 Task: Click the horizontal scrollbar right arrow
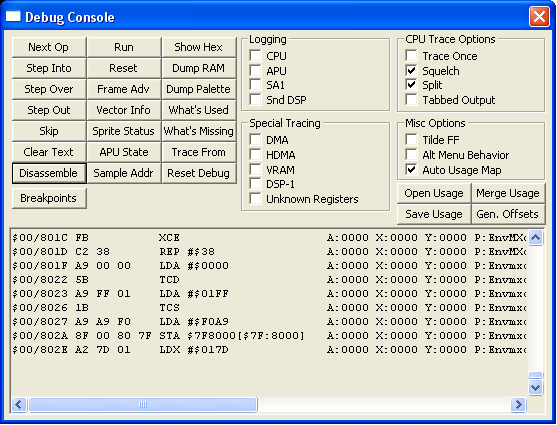click(519, 404)
